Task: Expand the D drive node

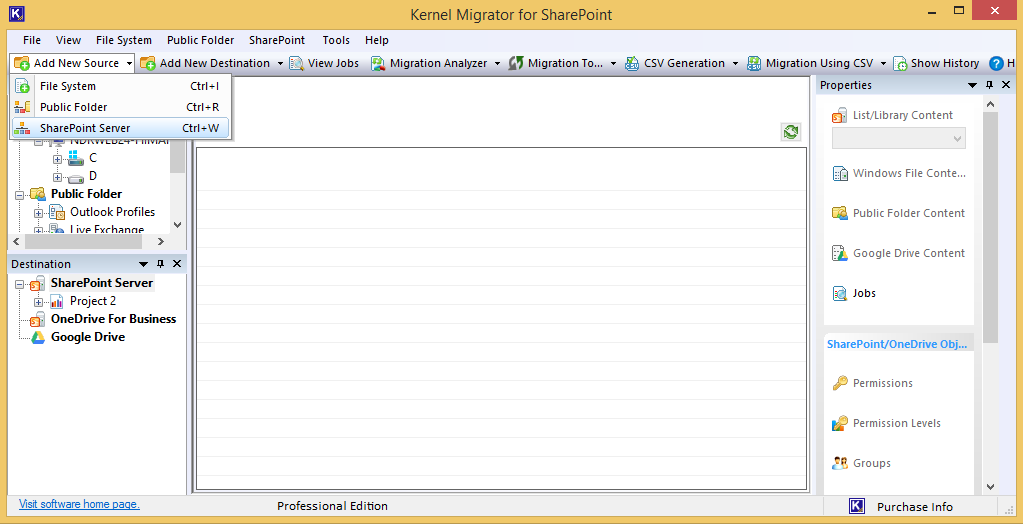Action: [57, 177]
